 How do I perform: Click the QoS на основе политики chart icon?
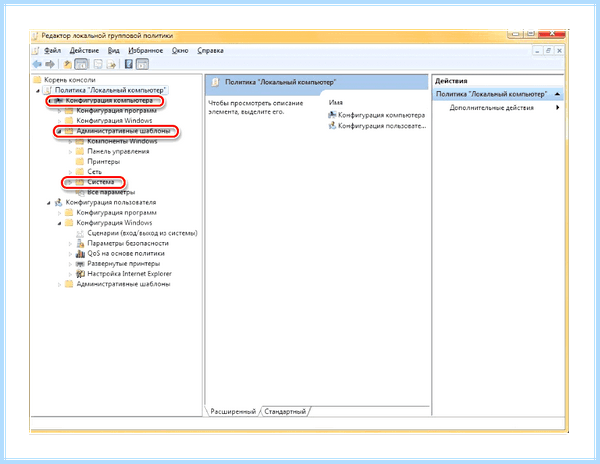(80, 254)
